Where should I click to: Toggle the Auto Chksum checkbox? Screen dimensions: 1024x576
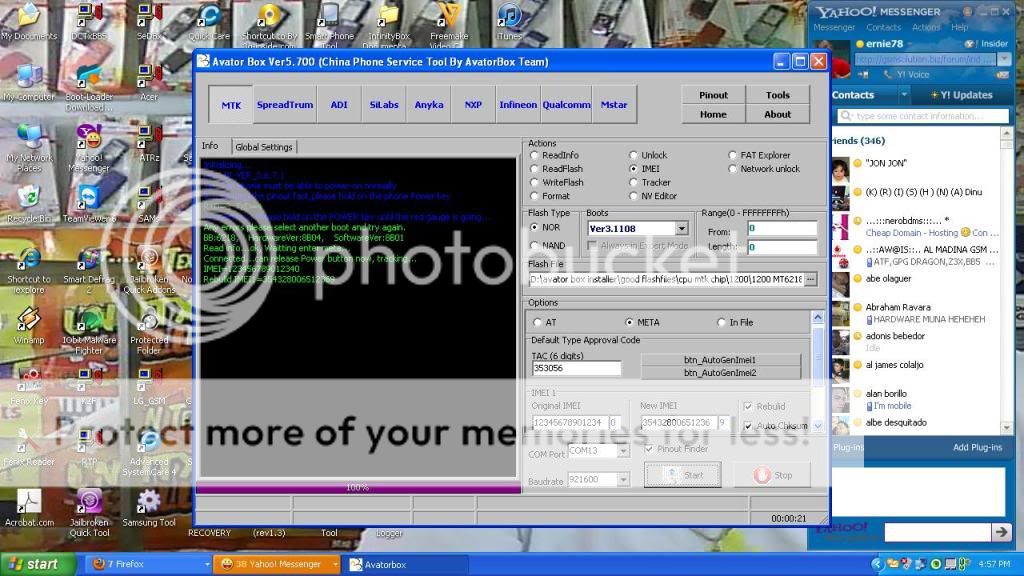749,426
